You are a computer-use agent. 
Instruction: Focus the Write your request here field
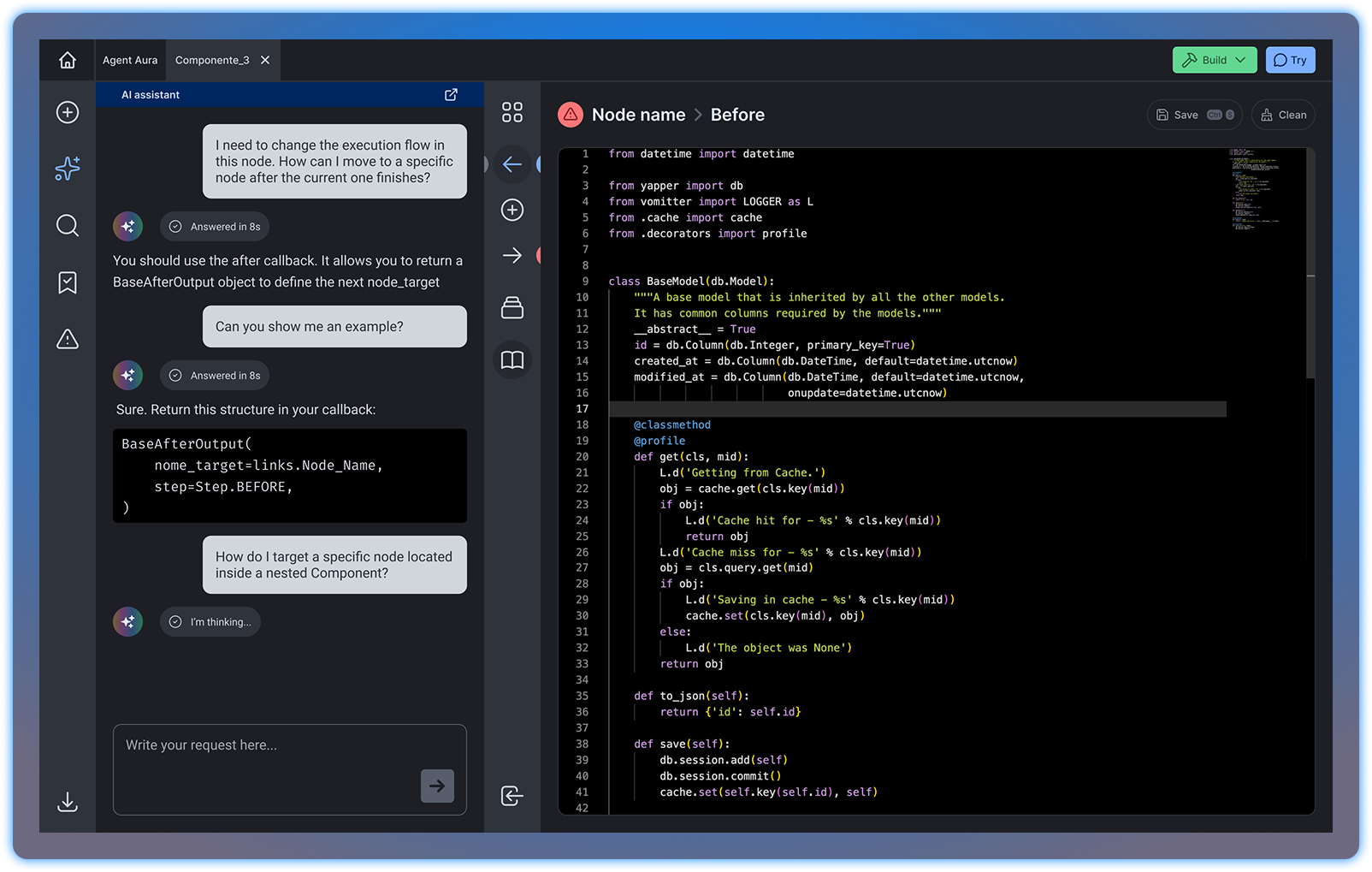click(x=290, y=769)
